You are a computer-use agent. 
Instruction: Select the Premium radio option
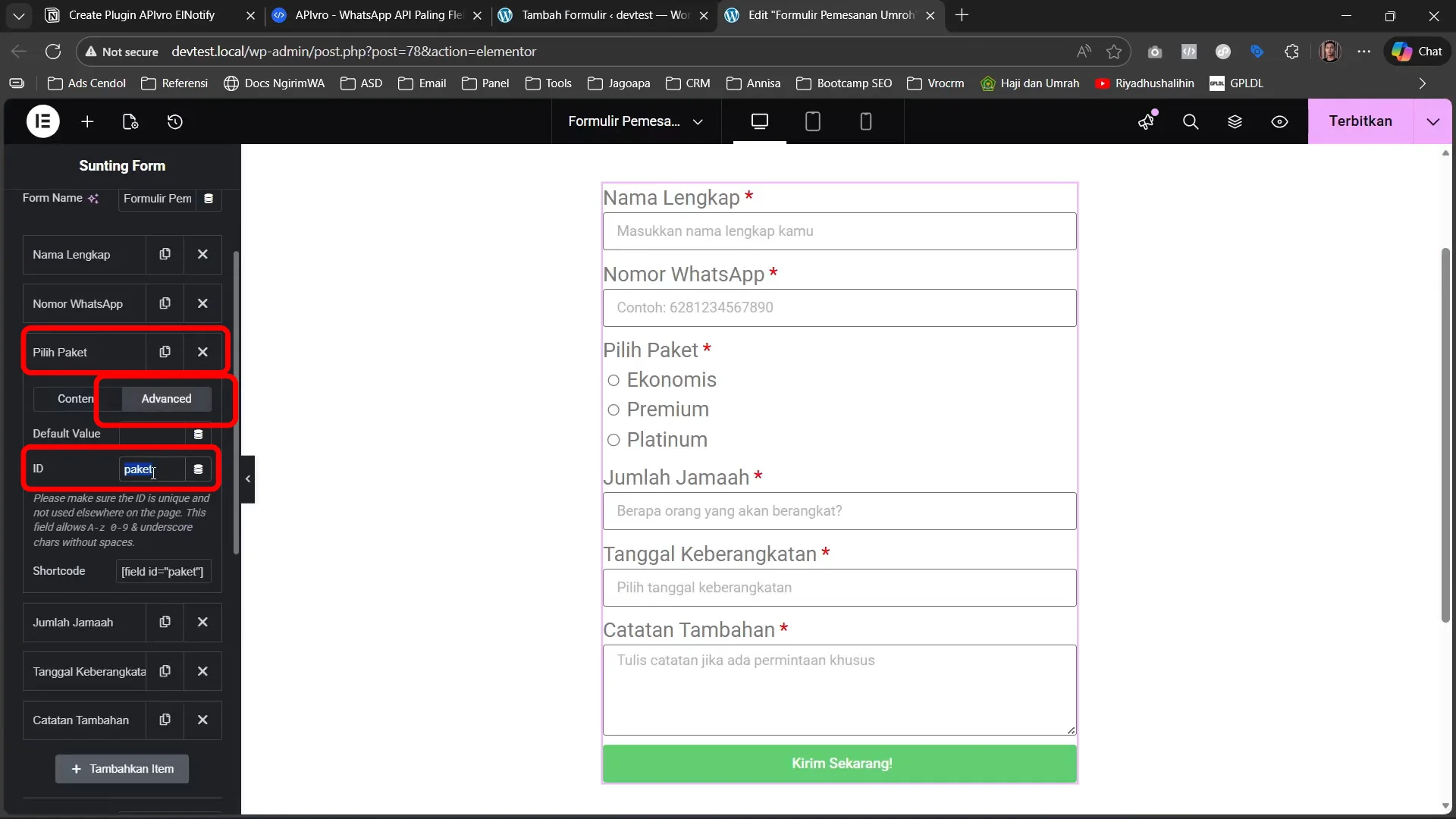pyautogui.click(x=613, y=410)
